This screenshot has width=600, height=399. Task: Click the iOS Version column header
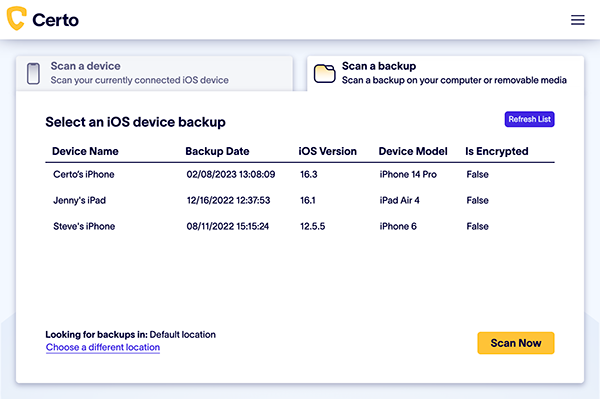click(328, 151)
